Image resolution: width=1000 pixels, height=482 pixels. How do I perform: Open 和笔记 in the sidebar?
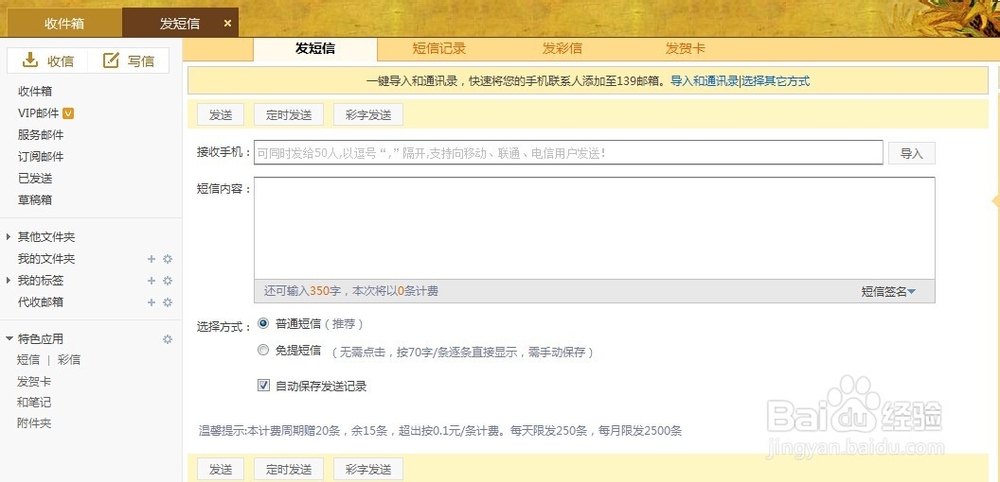click(x=34, y=402)
